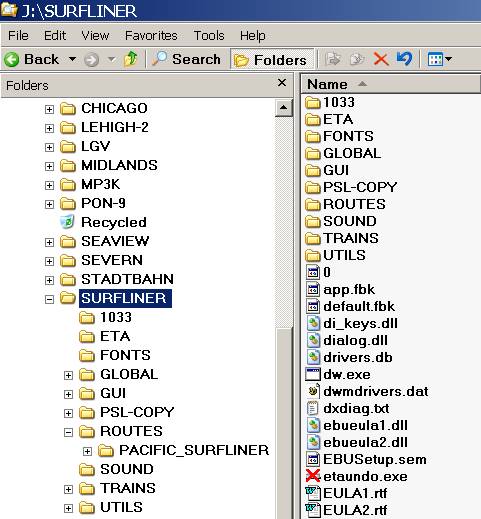The image size is (481, 519).
Task: Click the folder tree scroll up arrow
Action: point(283,108)
